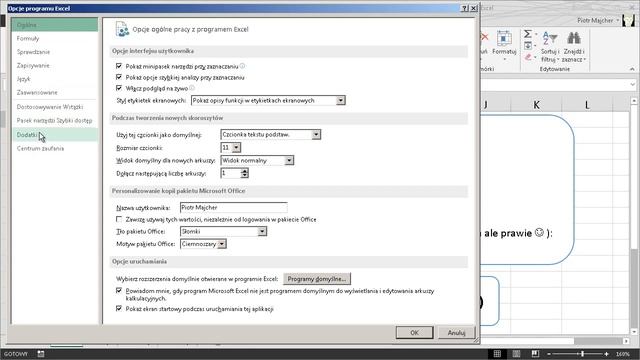640x360 pixels.
Task: Click the Excel options header icon
Action: point(122,29)
